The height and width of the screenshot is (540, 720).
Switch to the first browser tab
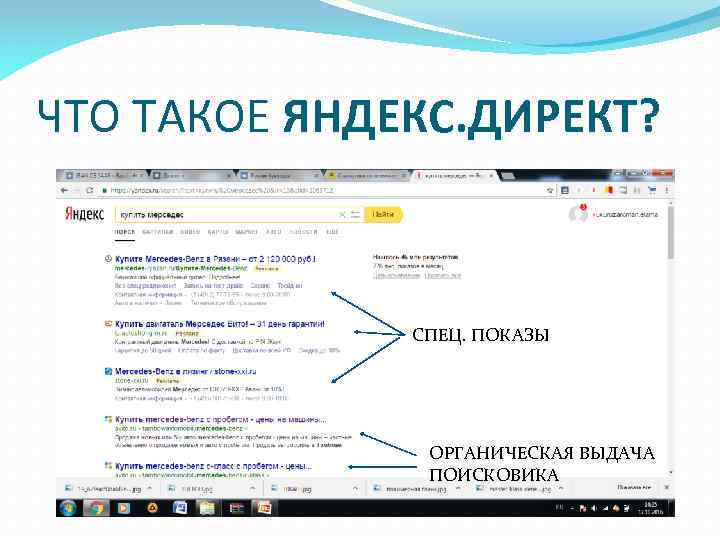[x=104, y=175]
